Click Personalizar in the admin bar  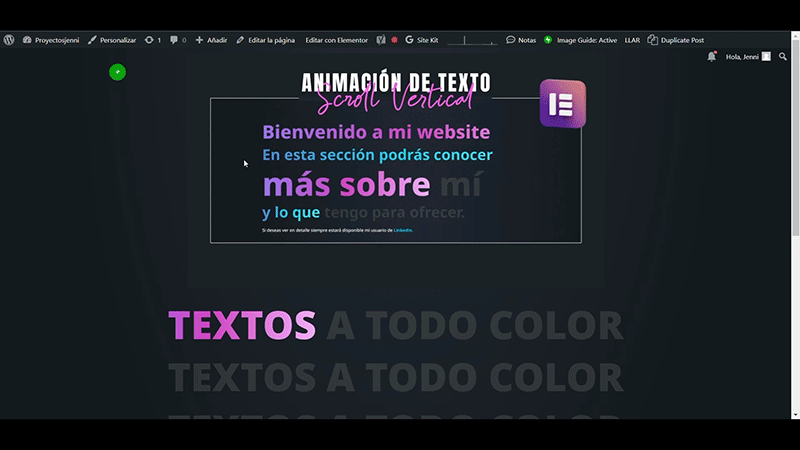[112, 40]
